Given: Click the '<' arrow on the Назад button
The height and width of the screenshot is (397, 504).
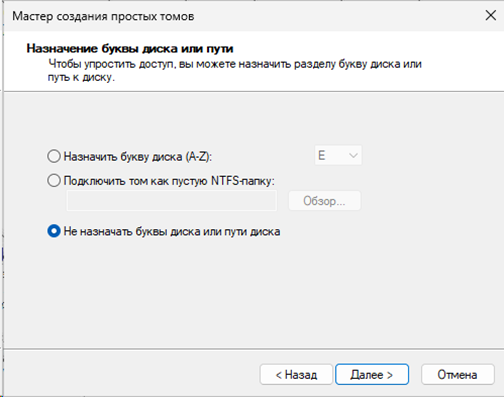Looking at the screenshot, I should click(x=279, y=375).
